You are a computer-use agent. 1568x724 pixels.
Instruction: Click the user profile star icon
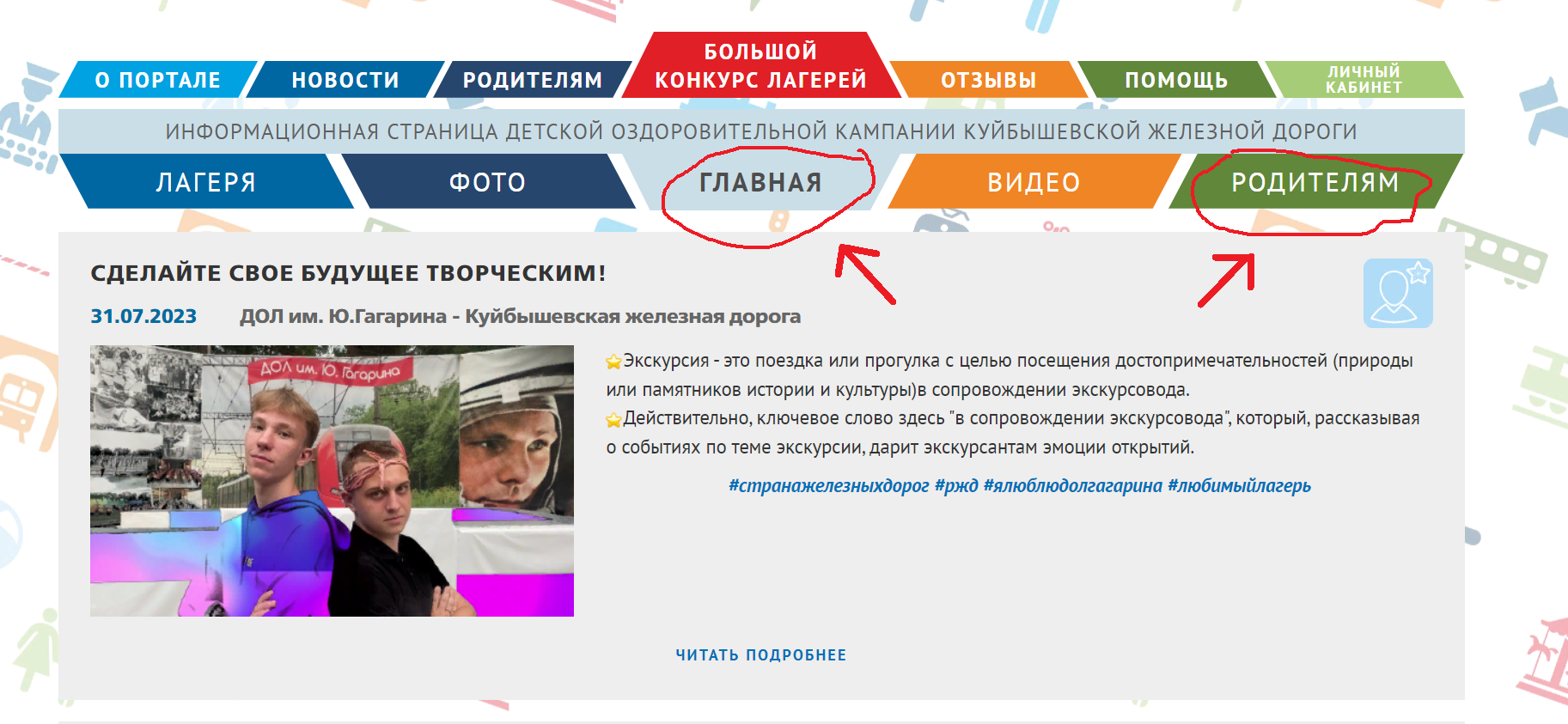pyautogui.click(x=1398, y=293)
